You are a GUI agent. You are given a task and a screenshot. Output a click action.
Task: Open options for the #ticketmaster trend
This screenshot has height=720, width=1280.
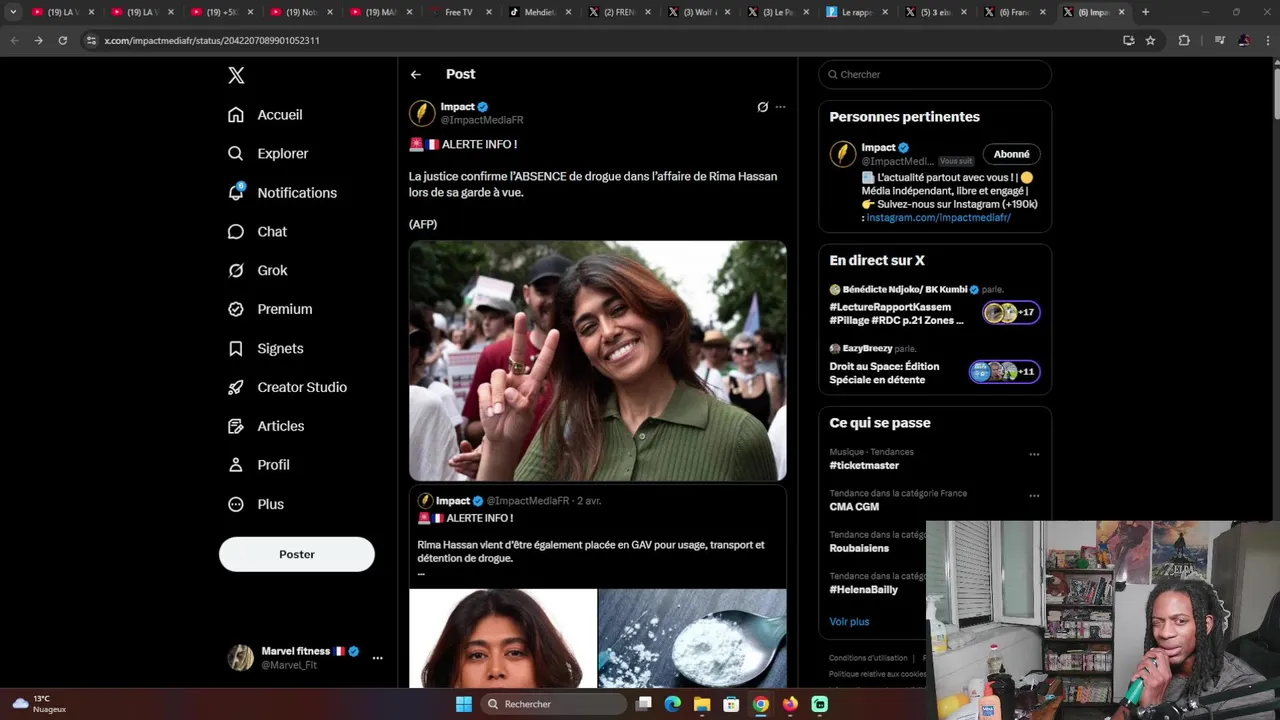click(1034, 454)
